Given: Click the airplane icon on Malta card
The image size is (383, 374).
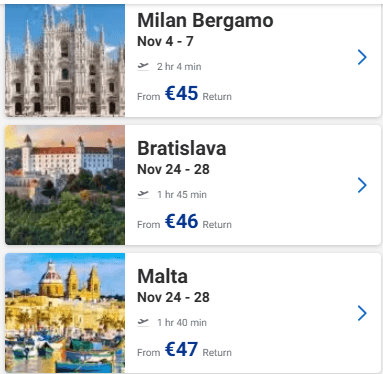Looking at the screenshot, I should click(143, 322).
